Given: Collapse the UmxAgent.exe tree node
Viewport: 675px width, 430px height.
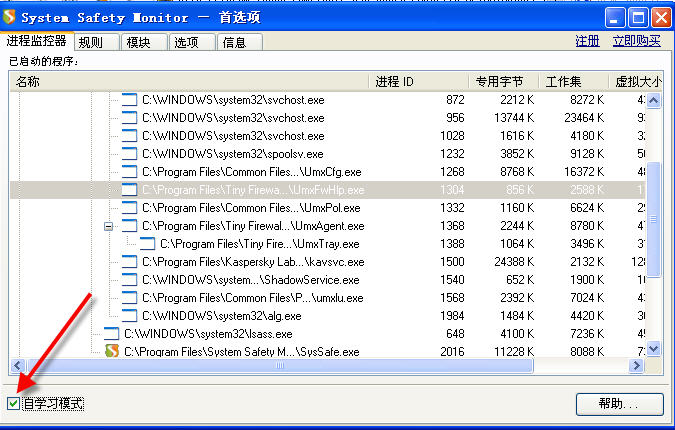Looking at the screenshot, I should (x=108, y=226).
